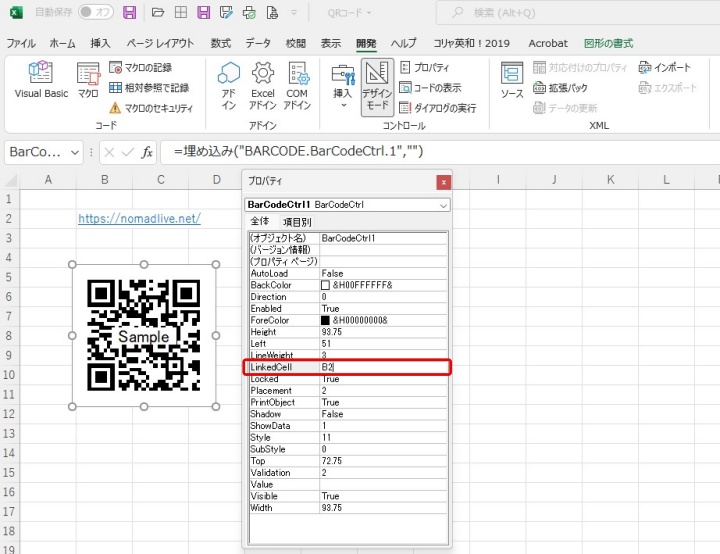Open the COM add-ins manager
The width and height of the screenshot is (720, 554).
pyautogui.click(x=297, y=86)
